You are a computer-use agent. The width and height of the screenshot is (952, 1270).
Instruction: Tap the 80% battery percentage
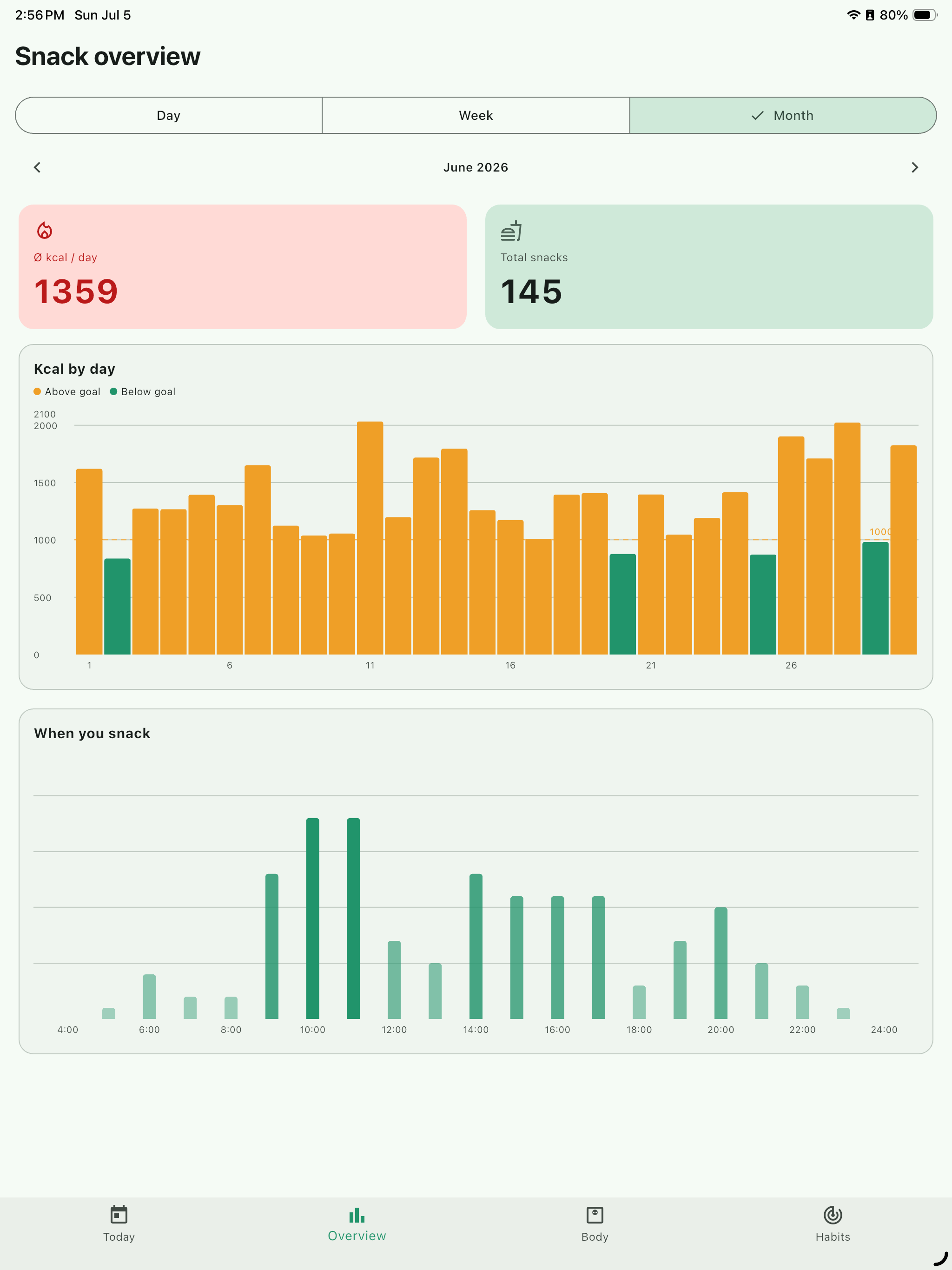[x=893, y=15]
